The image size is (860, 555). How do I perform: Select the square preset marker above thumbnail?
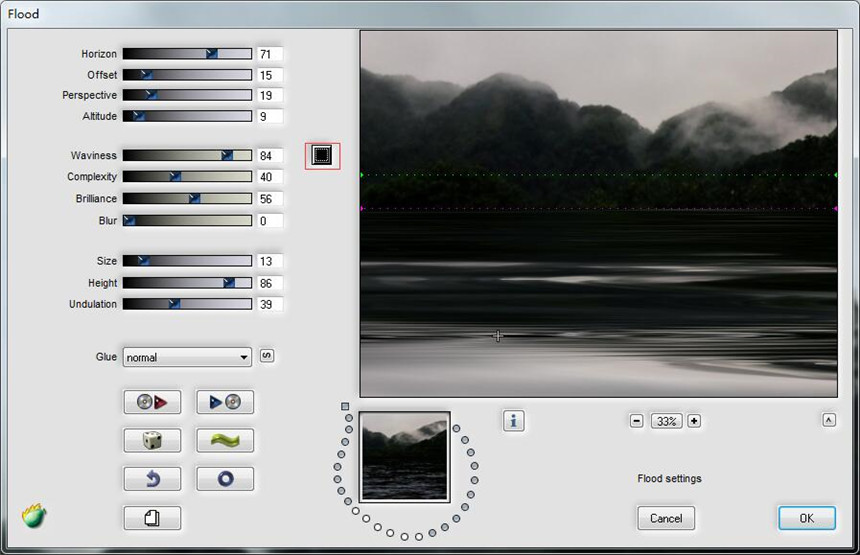click(345, 407)
